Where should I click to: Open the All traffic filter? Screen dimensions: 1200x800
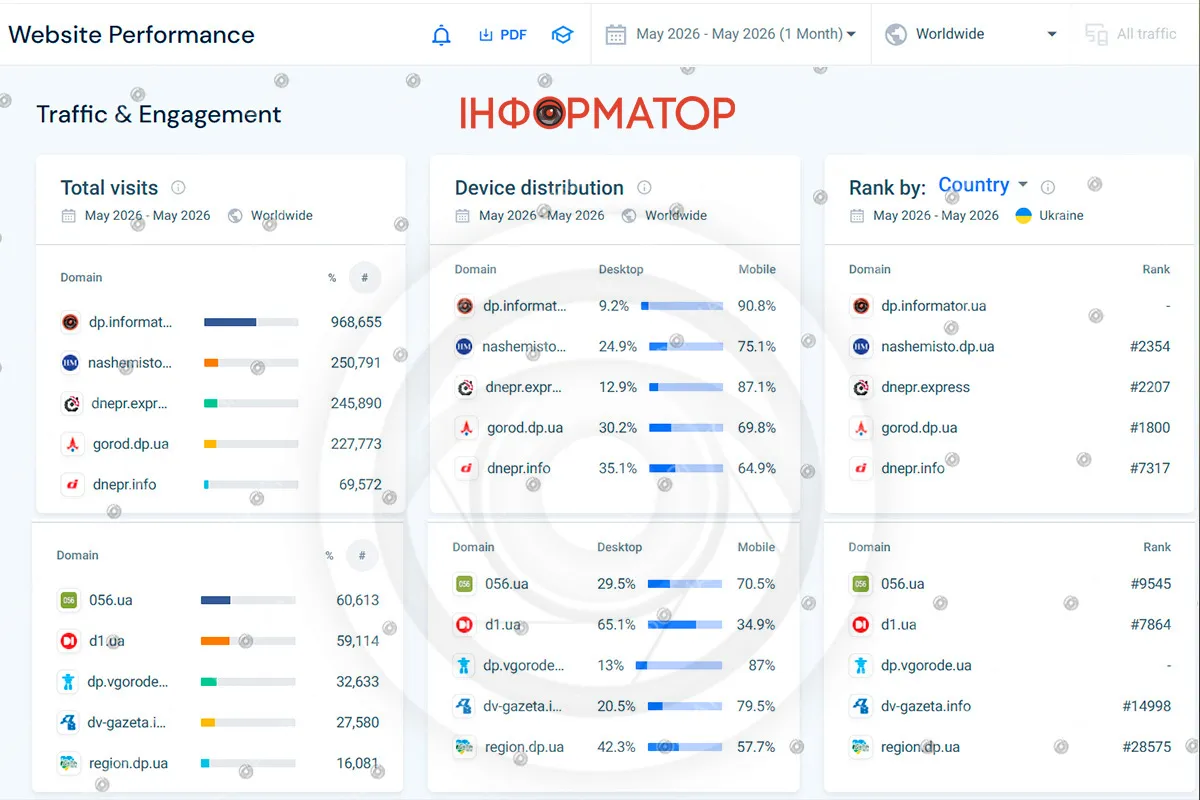click(1131, 34)
